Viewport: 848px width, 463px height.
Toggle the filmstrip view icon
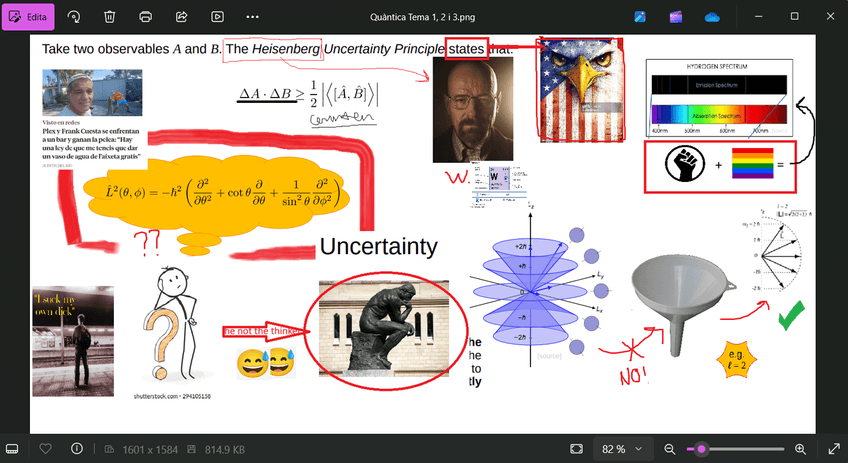pyautogui.click(x=12, y=449)
